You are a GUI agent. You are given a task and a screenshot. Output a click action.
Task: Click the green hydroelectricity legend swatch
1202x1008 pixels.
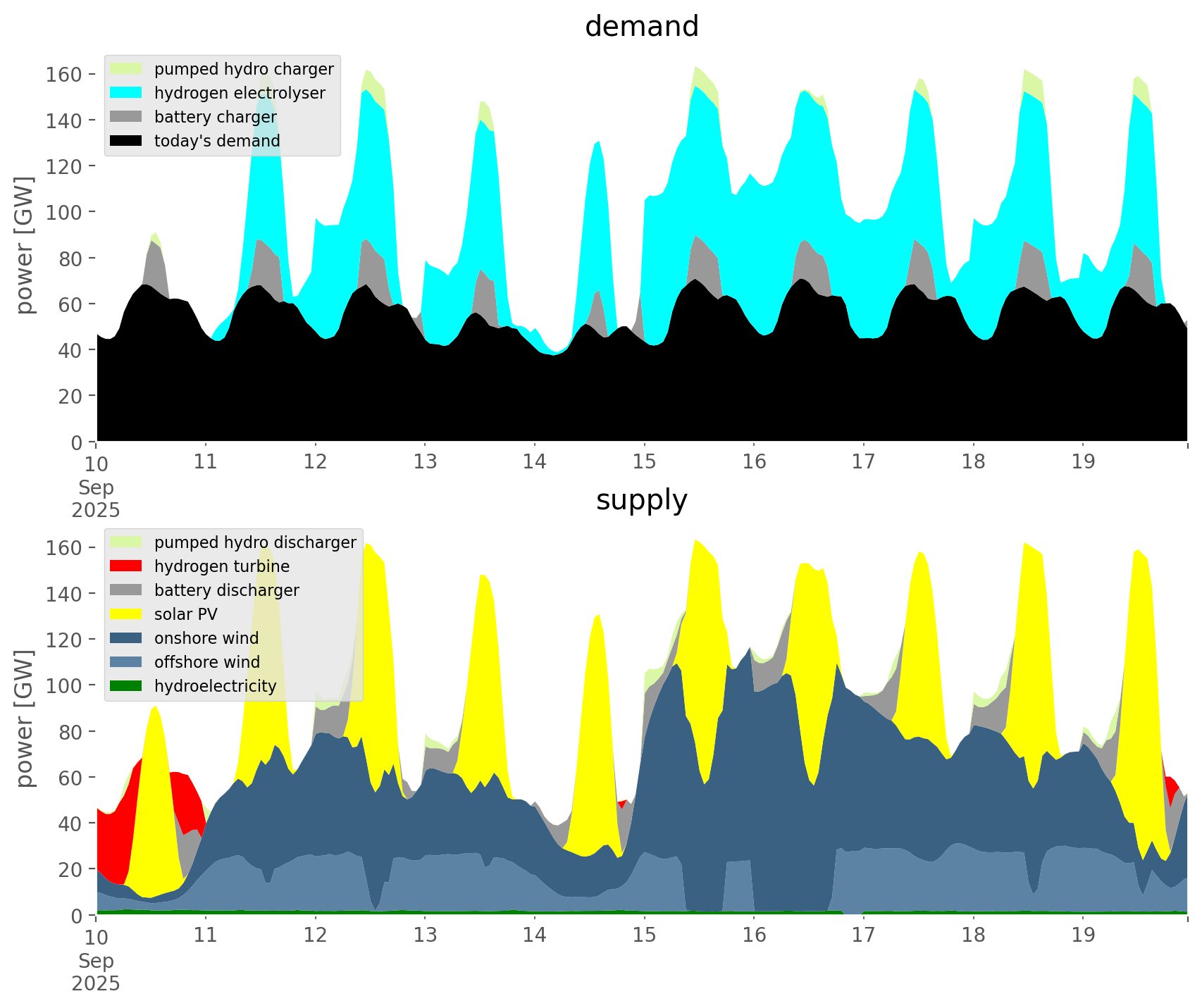pos(126,686)
